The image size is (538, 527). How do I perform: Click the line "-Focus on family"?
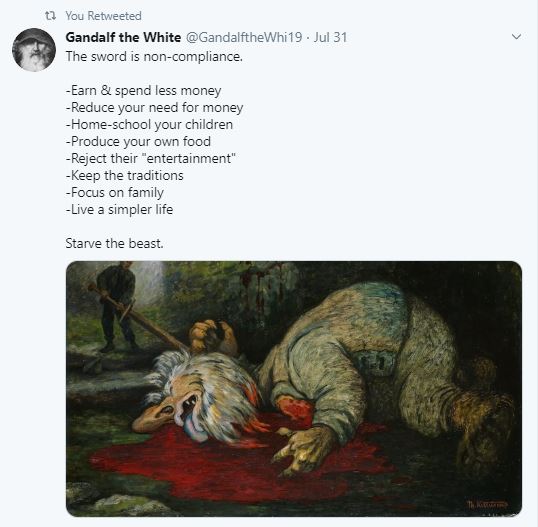[115, 193]
